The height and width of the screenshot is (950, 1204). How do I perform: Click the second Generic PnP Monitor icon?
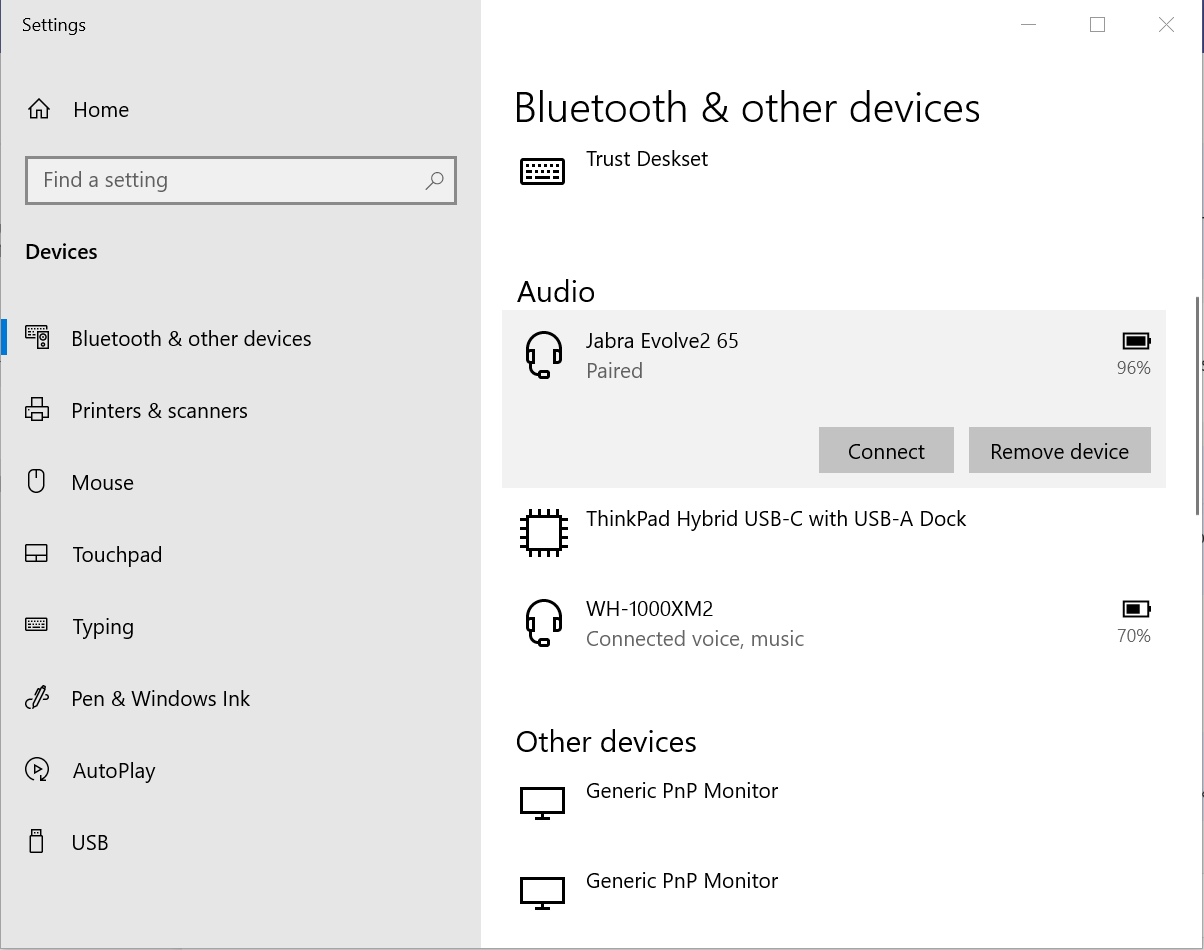click(542, 893)
